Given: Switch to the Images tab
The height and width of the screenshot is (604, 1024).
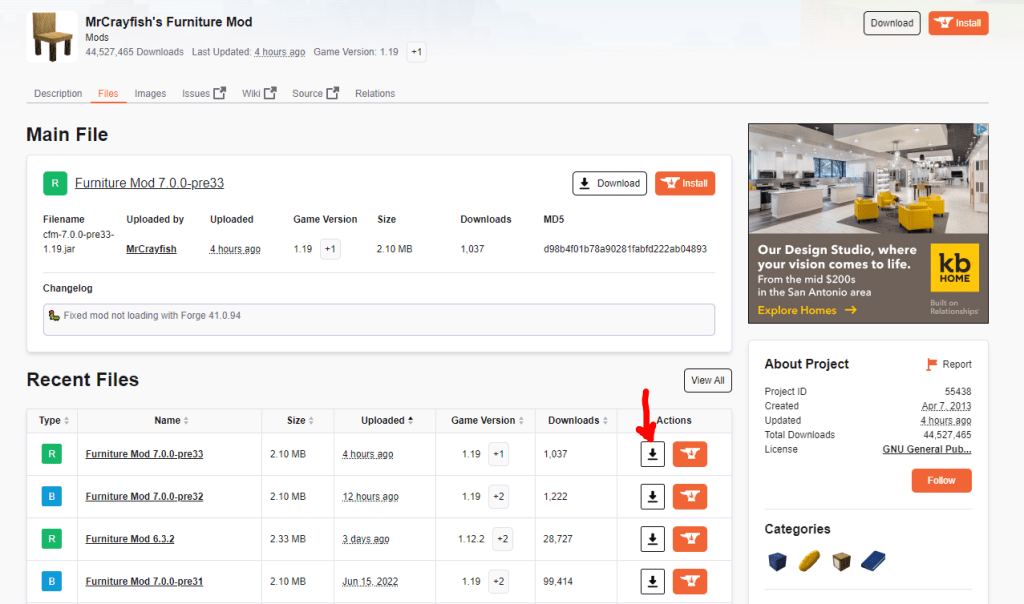Looking at the screenshot, I should pos(150,93).
